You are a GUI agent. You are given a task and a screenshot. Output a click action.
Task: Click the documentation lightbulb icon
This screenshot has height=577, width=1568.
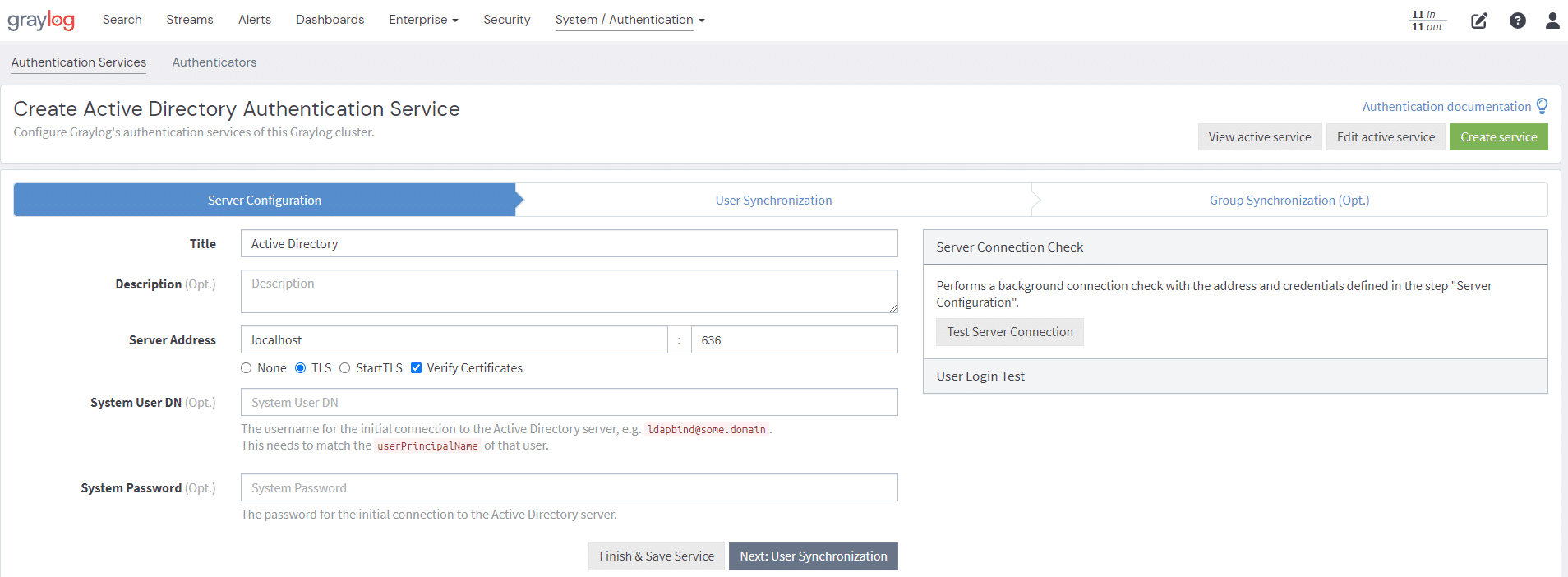(1542, 106)
